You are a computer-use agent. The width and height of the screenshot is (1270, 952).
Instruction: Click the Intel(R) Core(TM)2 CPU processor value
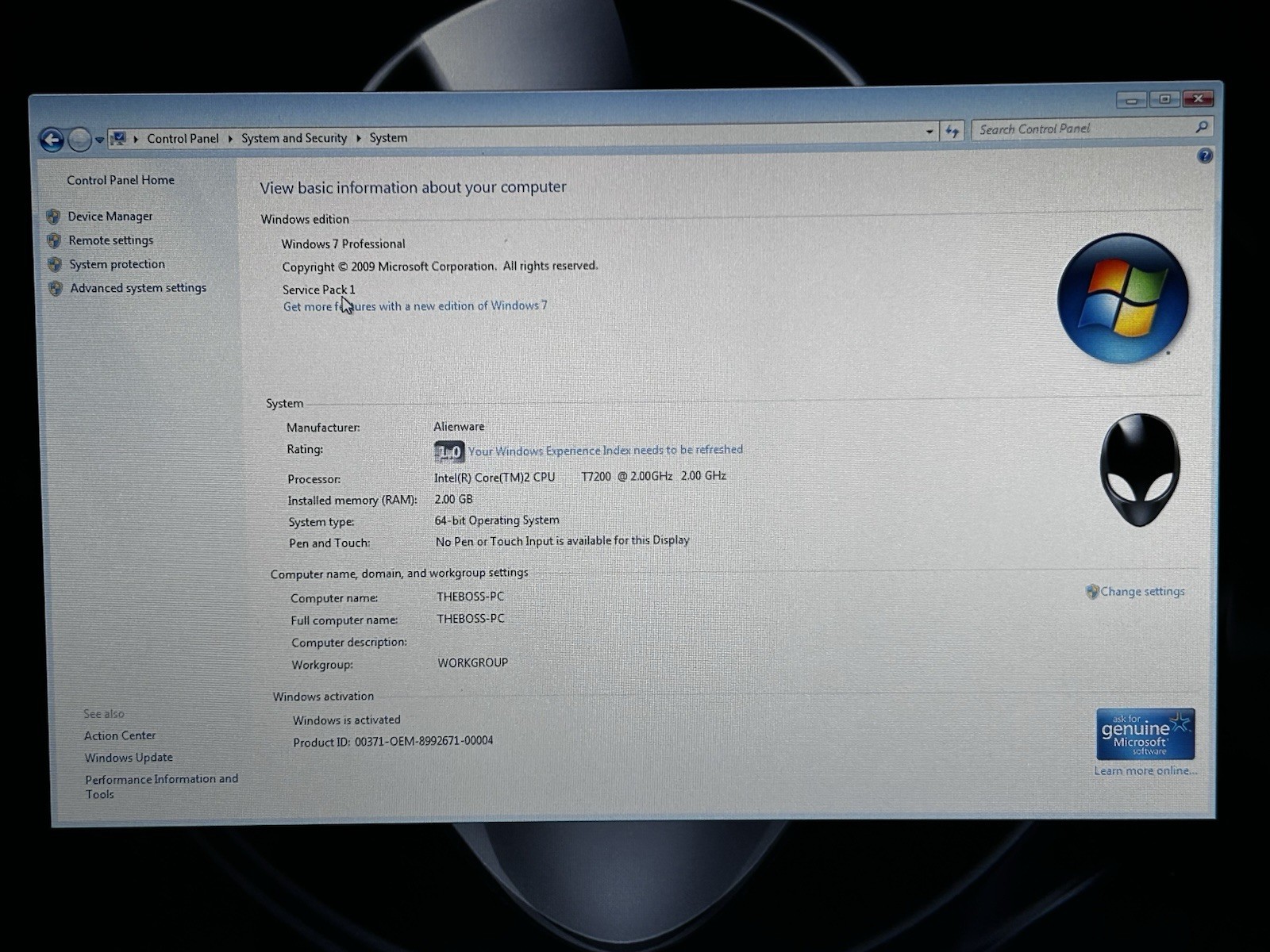pos(580,477)
